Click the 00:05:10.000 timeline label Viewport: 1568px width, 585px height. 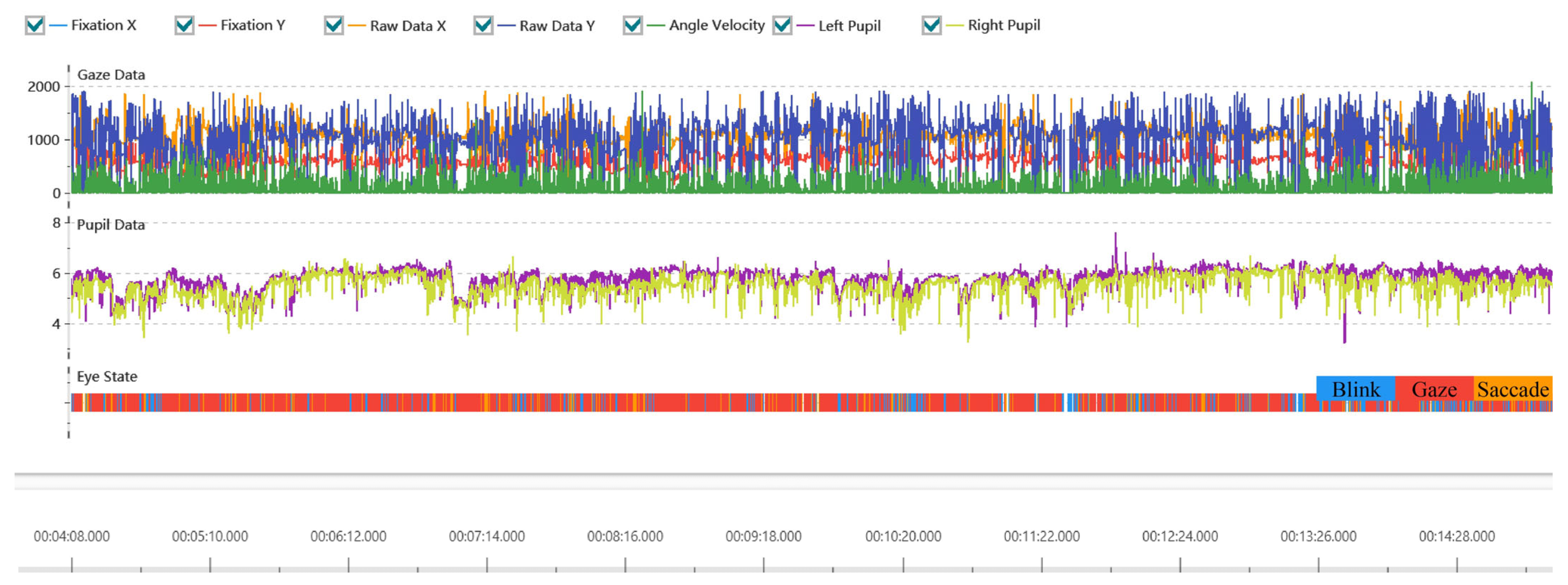click(x=210, y=536)
